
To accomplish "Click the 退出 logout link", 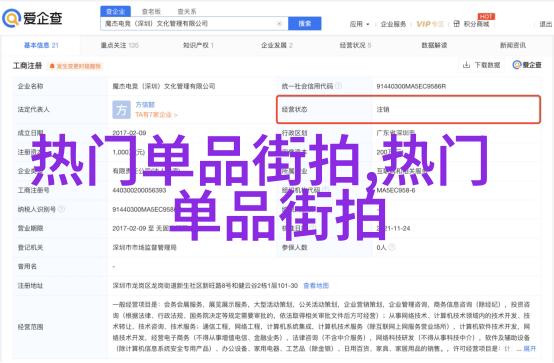I will (x=546, y=24).
